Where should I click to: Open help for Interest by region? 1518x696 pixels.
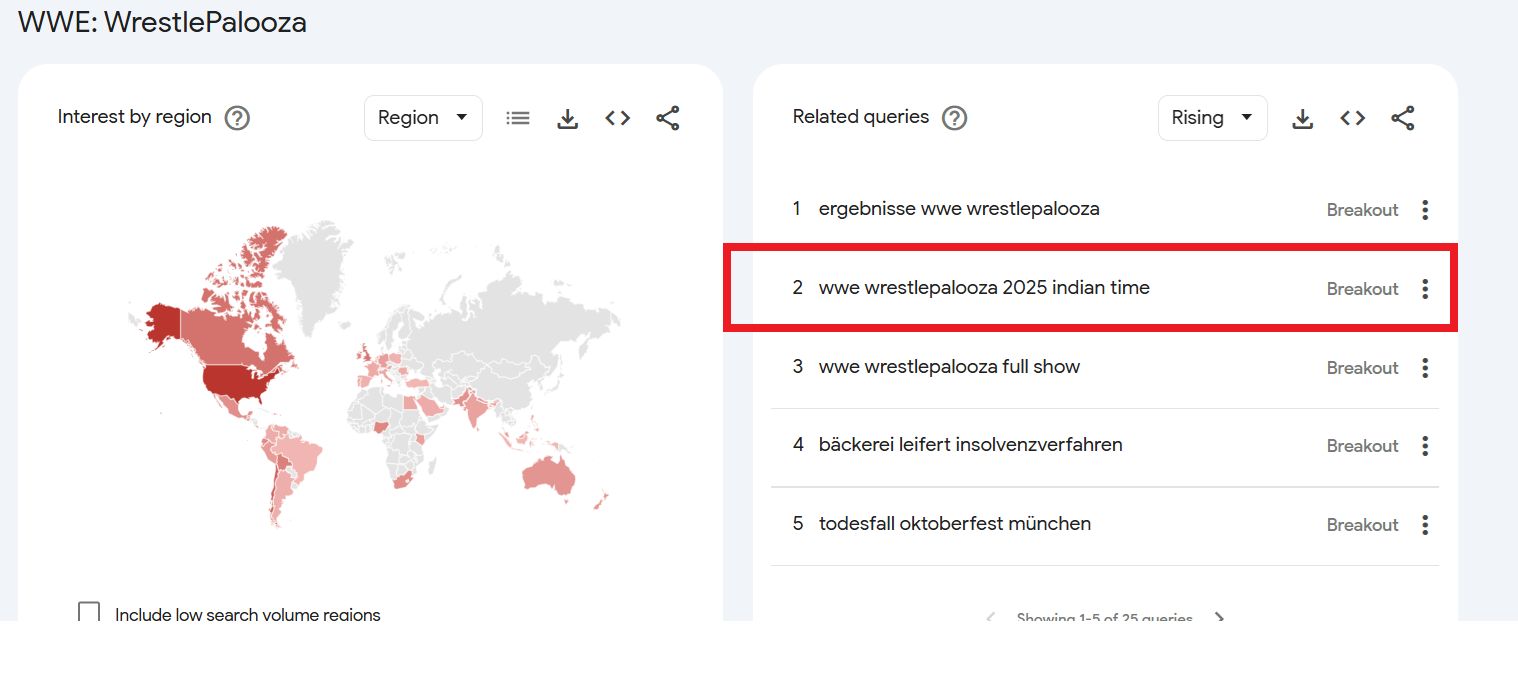237,118
